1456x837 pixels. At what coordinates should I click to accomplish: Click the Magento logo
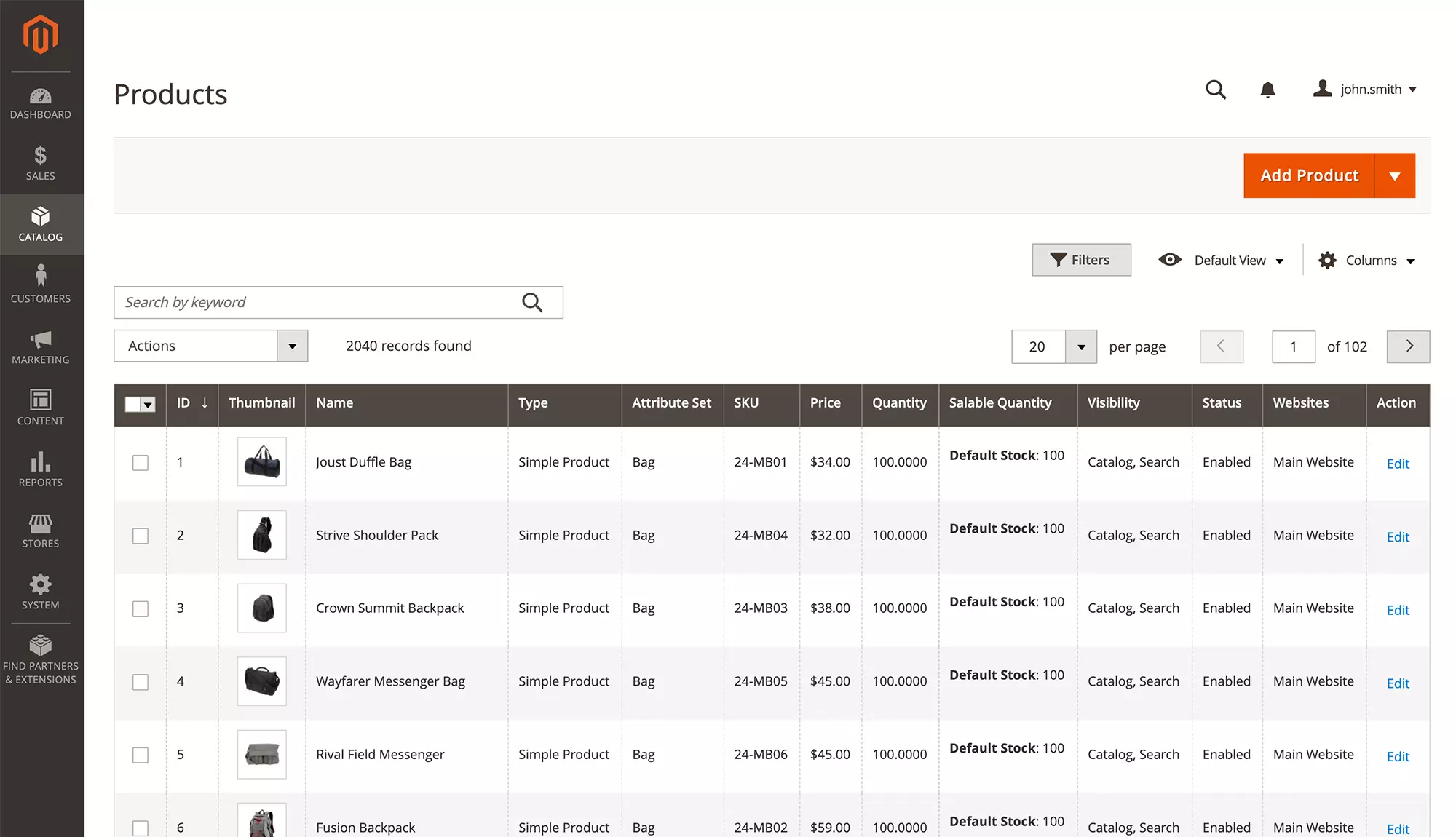(41, 34)
